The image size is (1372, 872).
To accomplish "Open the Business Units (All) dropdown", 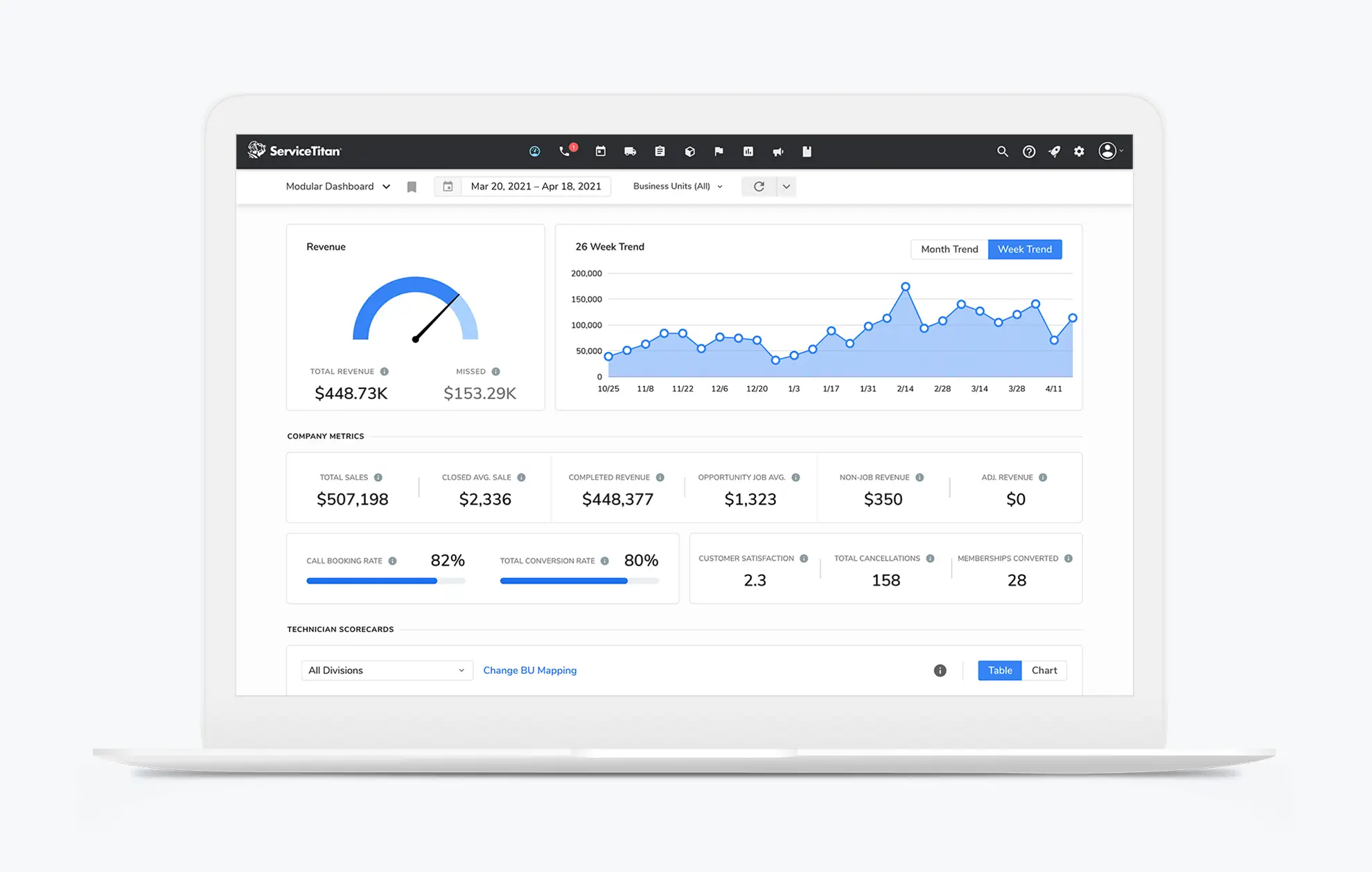I will pyautogui.click(x=676, y=186).
